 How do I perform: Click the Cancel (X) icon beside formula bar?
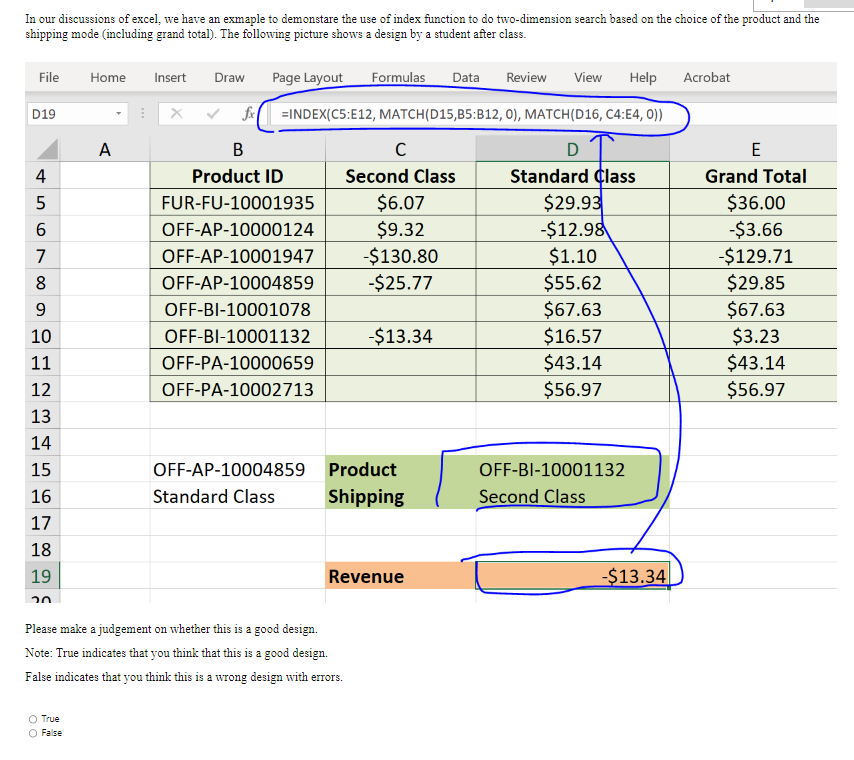coord(177,114)
